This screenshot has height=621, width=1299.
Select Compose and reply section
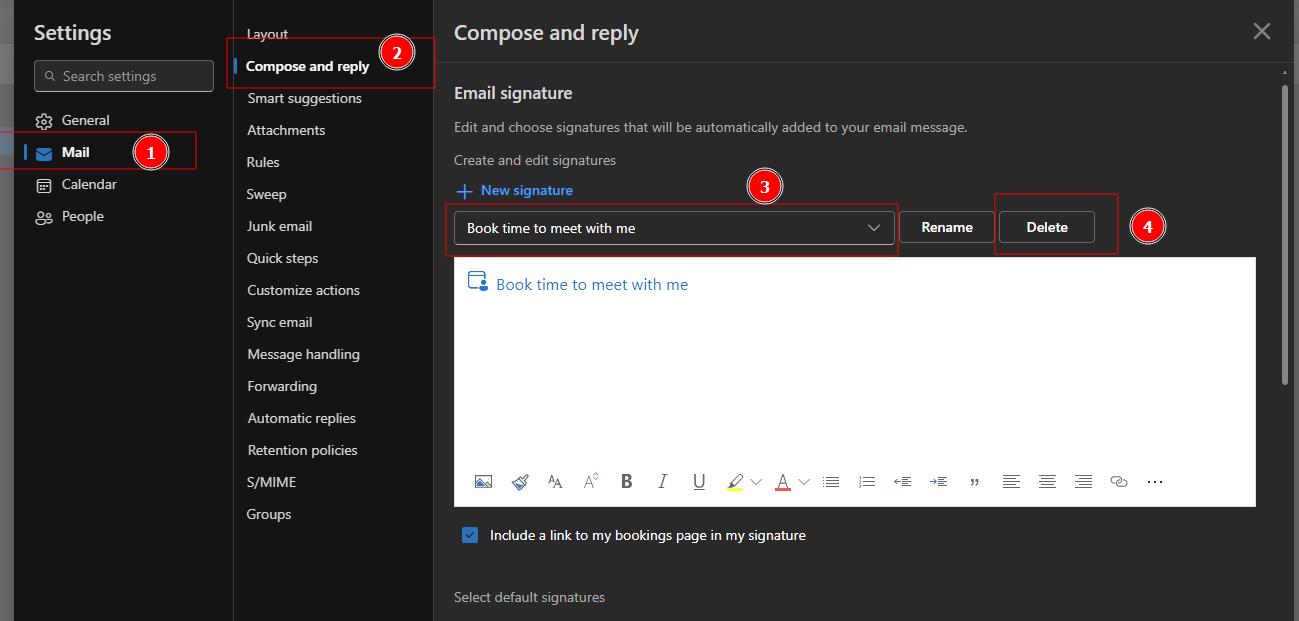(307, 66)
